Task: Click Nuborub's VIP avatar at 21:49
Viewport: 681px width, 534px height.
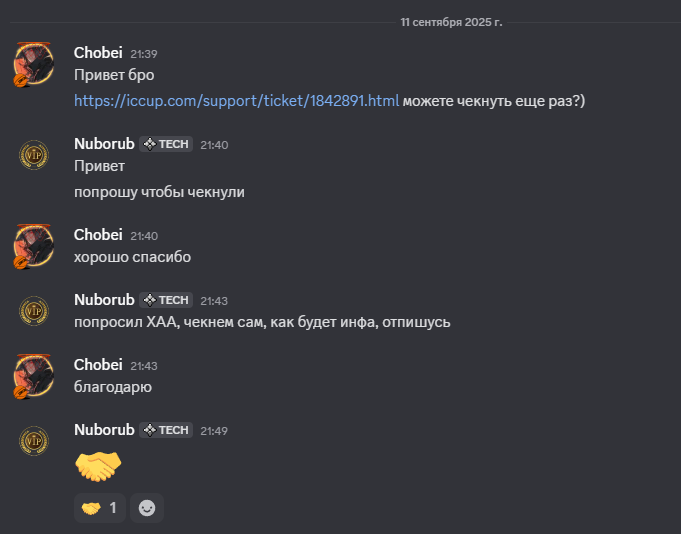Action: (34, 441)
